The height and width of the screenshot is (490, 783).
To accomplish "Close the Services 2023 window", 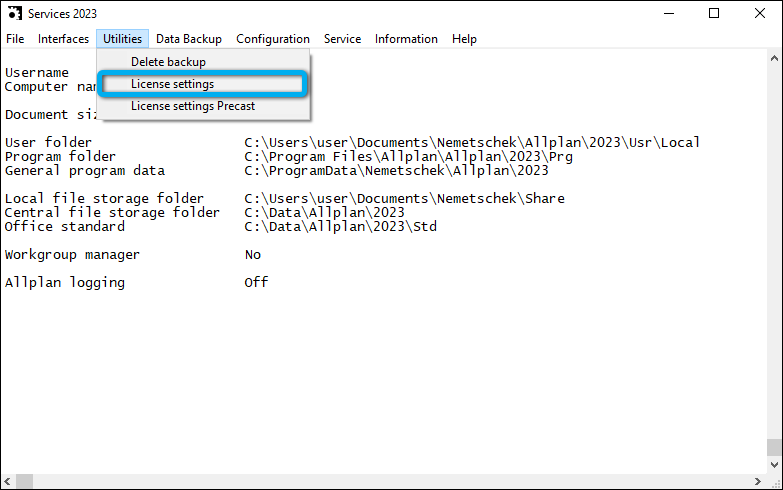I will [760, 13].
